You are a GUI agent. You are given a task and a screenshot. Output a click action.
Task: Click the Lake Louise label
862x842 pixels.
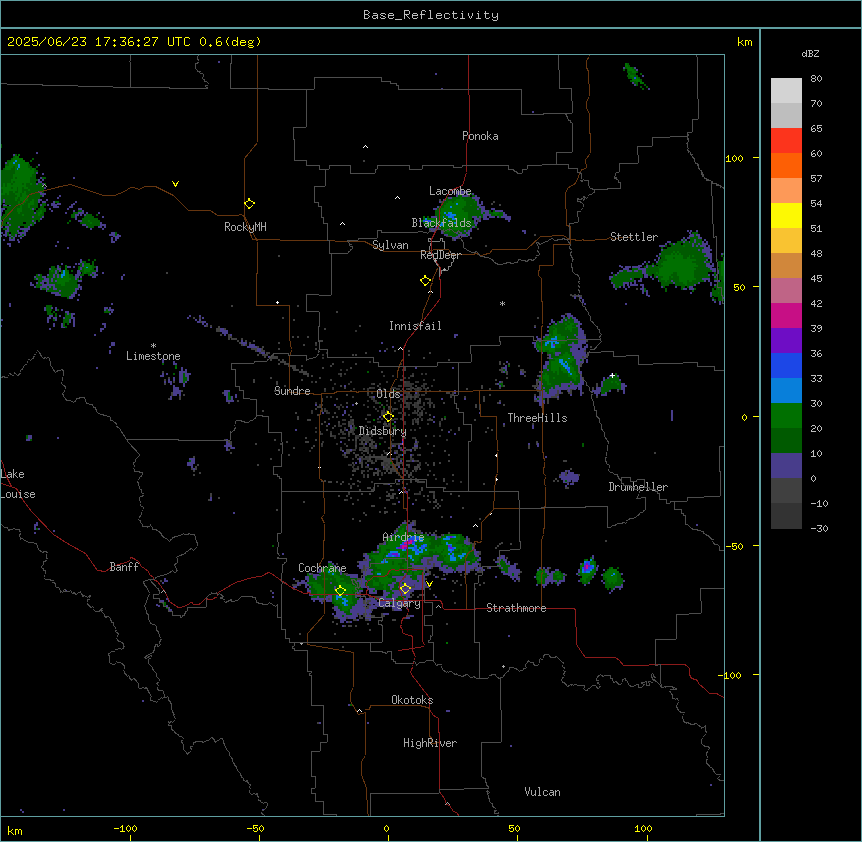point(18,484)
